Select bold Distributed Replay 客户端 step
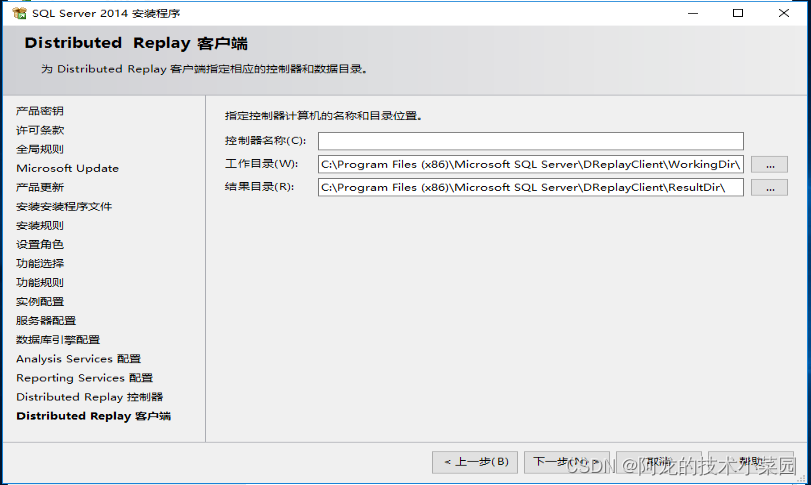This screenshot has width=811, height=485. pos(94,416)
